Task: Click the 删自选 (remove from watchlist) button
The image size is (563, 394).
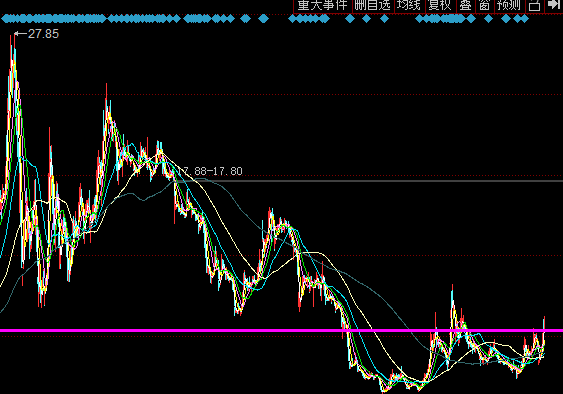Action: [373, 6]
